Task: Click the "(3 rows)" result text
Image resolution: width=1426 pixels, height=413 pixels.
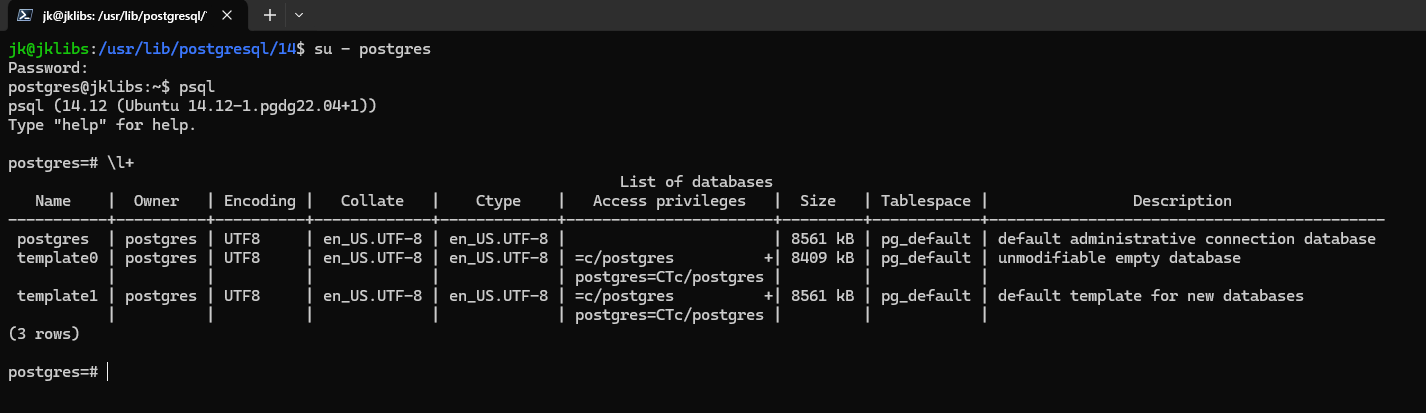Action: tap(43, 333)
